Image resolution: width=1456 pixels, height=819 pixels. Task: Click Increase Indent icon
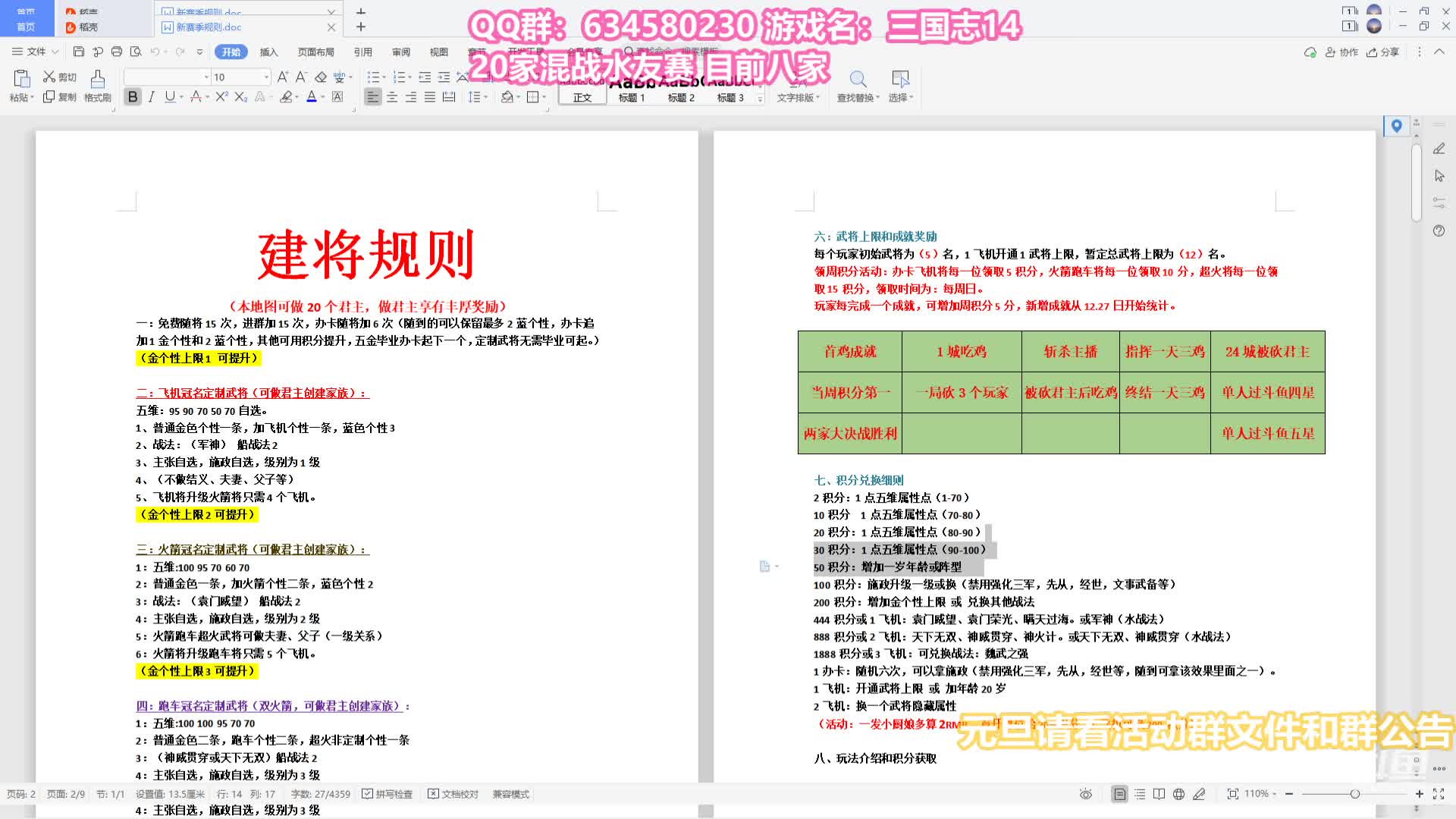click(444, 77)
